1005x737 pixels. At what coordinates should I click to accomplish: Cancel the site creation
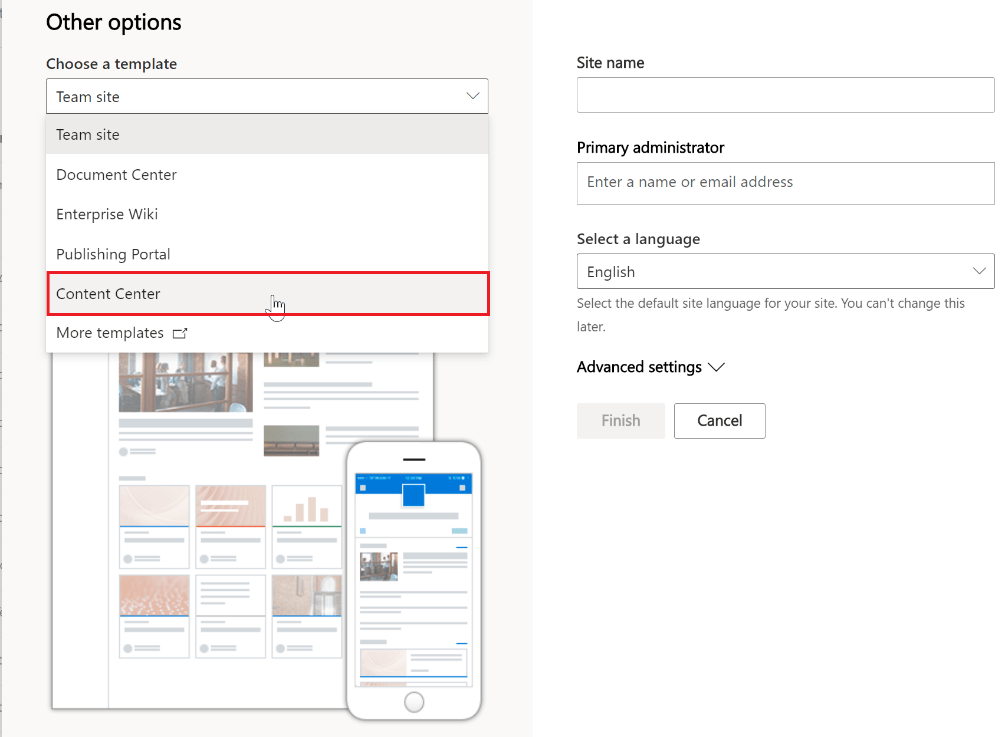pos(719,421)
